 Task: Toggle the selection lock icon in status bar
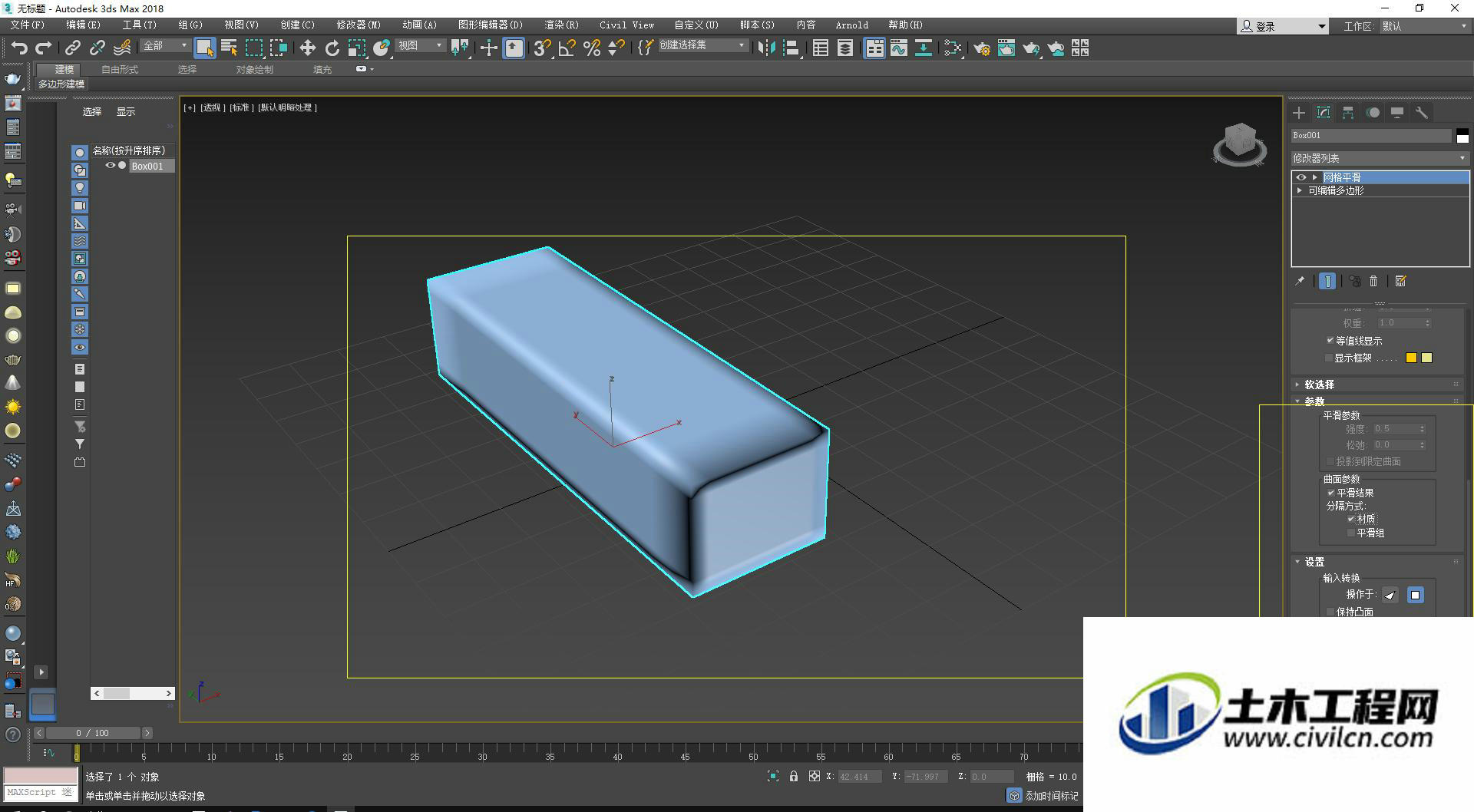[x=794, y=776]
